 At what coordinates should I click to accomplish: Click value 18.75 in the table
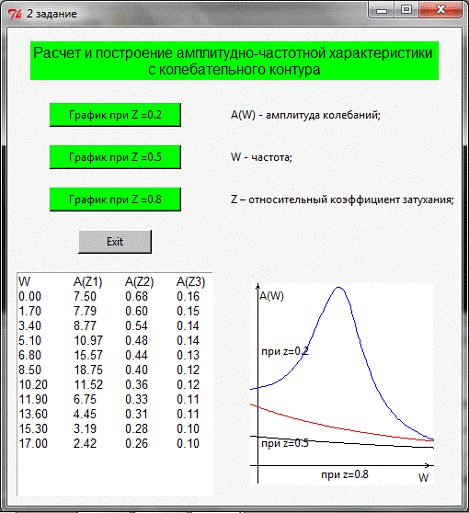(x=88, y=370)
